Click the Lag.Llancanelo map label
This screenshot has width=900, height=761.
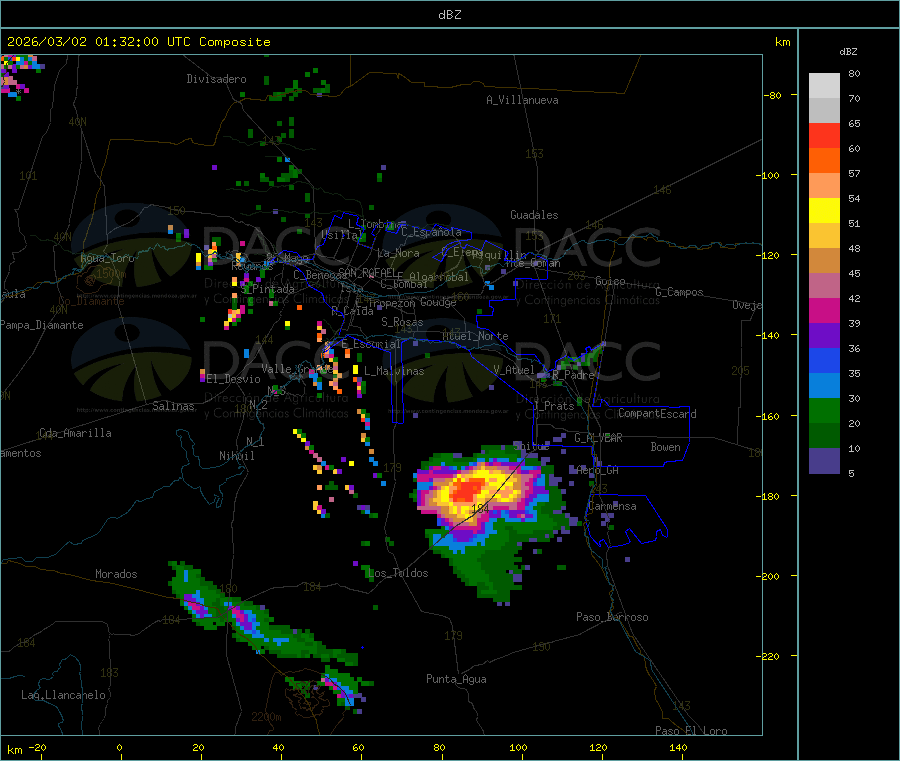click(x=63, y=695)
